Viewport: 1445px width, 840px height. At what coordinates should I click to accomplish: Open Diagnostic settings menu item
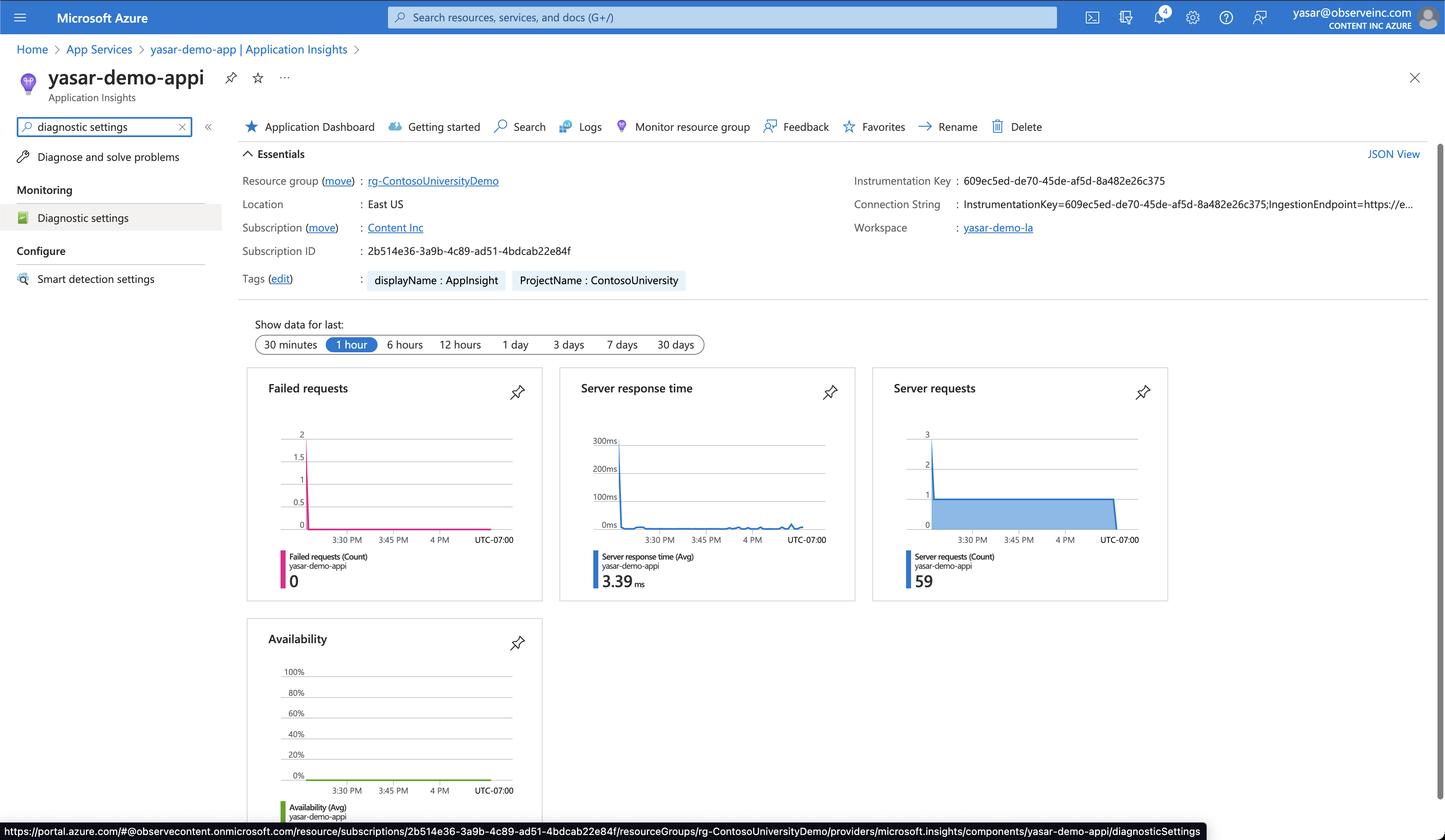coord(83,218)
